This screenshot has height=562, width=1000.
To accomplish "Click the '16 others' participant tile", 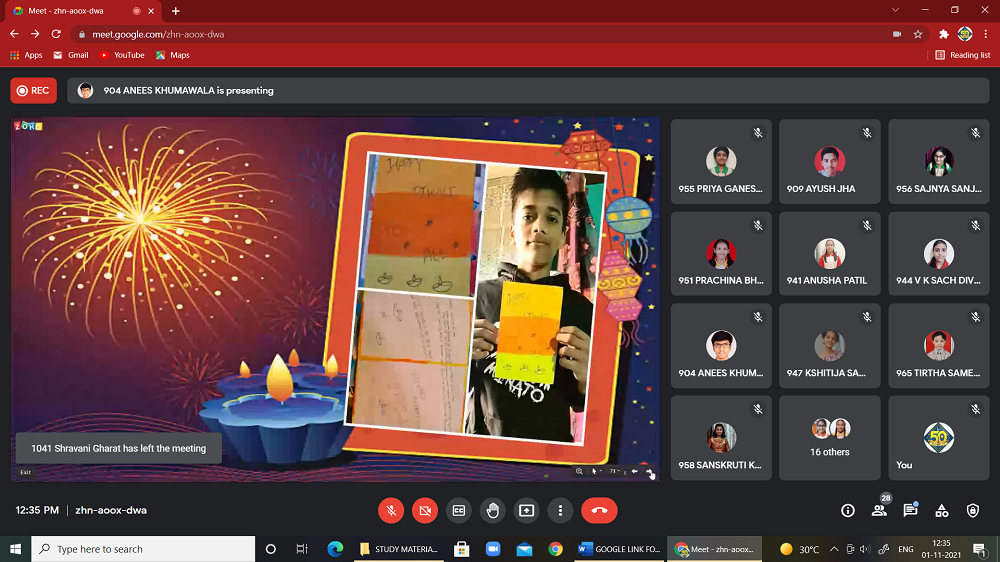I will click(830, 437).
